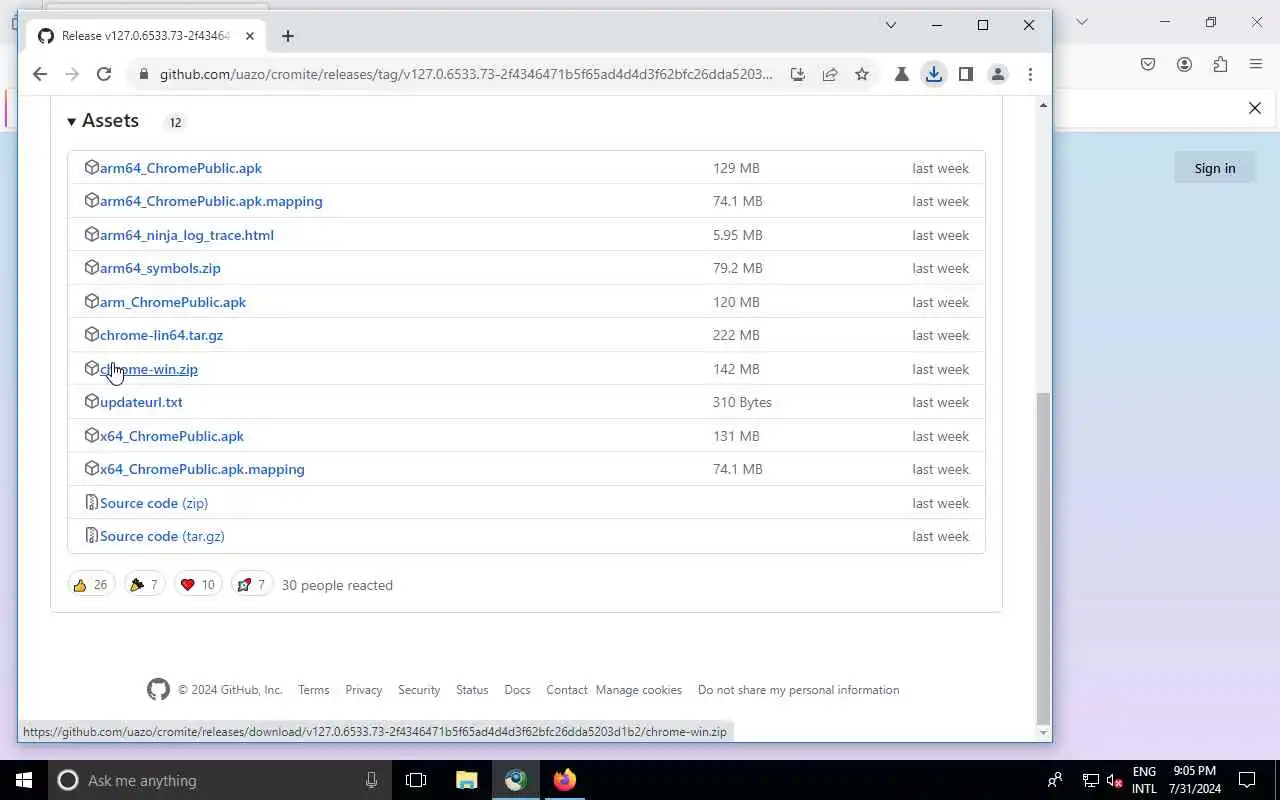The width and height of the screenshot is (1280, 800).
Task: Click Sign in in Firefox window
Action: [1215, 168]
